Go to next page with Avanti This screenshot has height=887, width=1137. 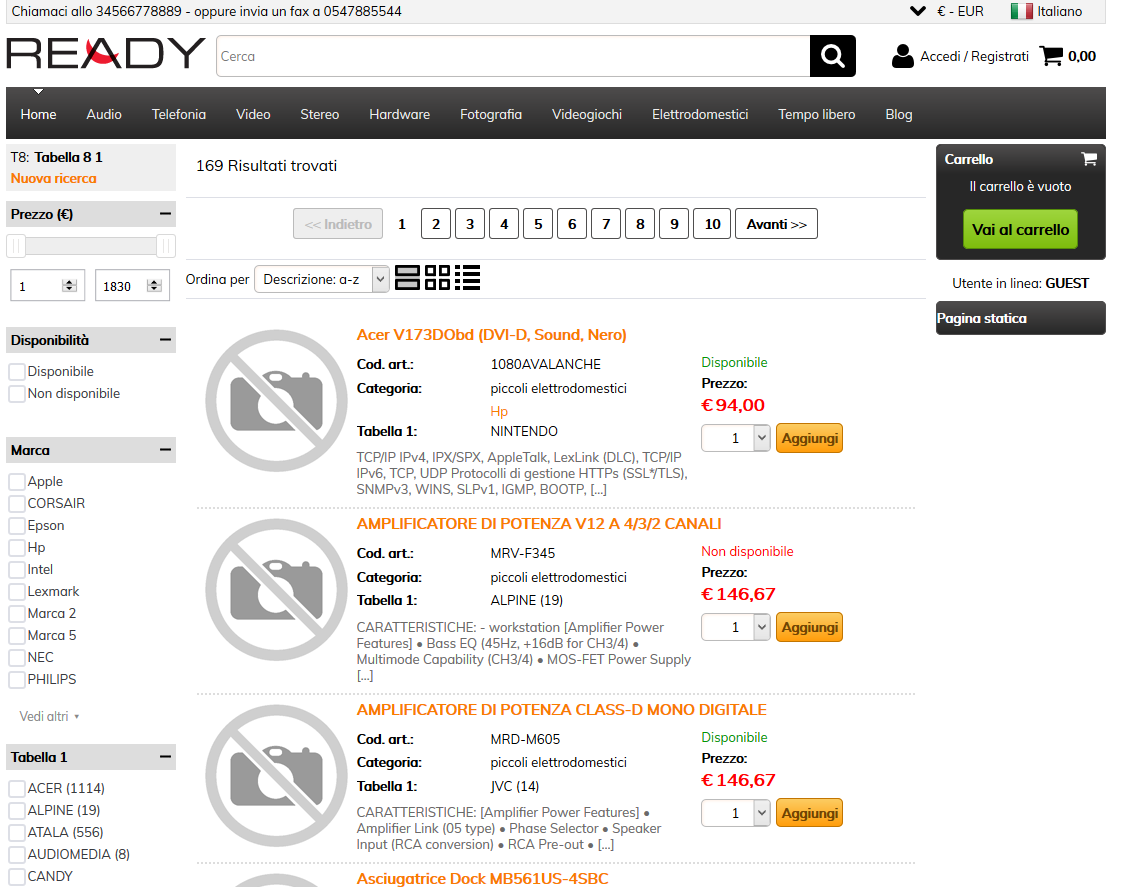click(777, 224)
